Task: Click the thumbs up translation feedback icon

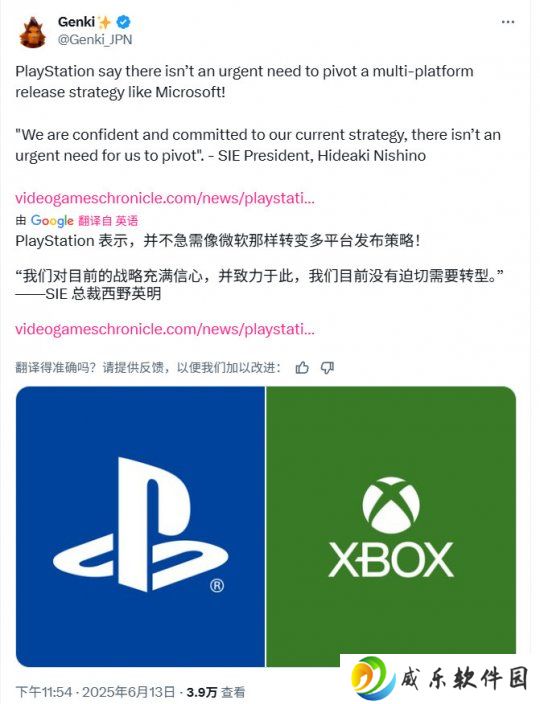Action: tap(302, 368)
